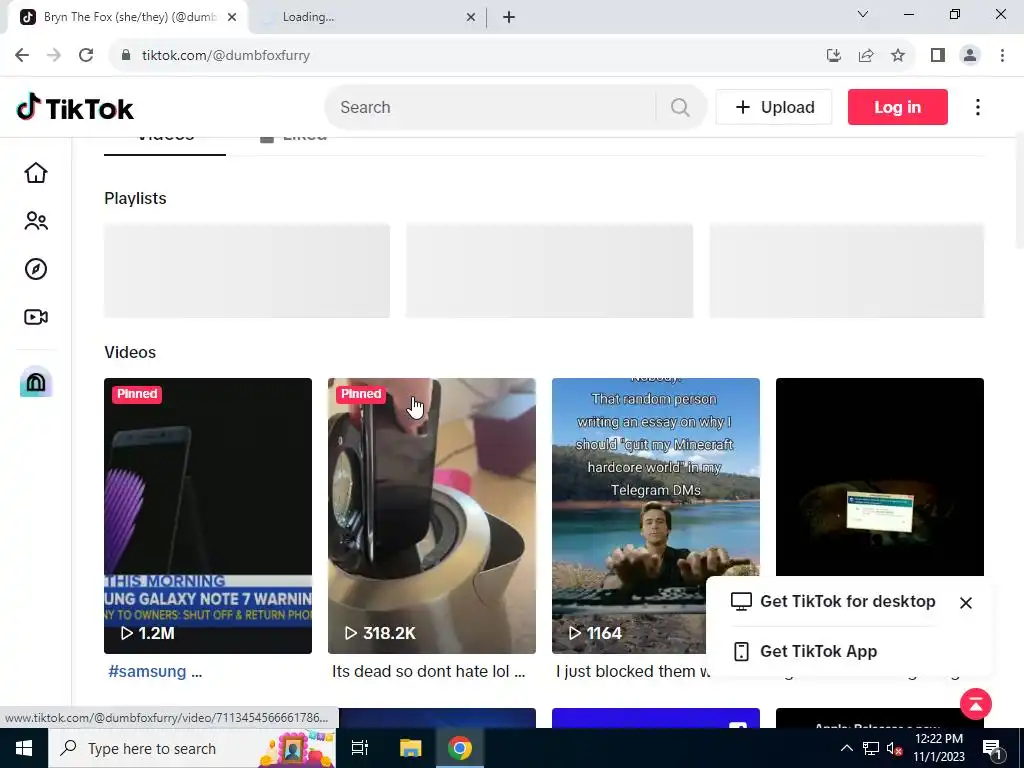
Task: Open the LIVE camera icon in sidebar
Action: (x=36, y=317)
